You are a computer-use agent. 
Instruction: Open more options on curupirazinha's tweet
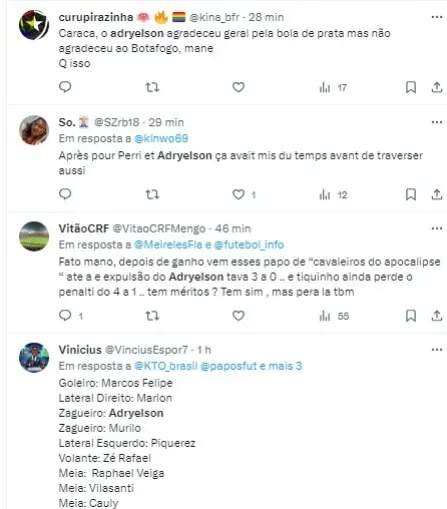(x=437, y=17)
